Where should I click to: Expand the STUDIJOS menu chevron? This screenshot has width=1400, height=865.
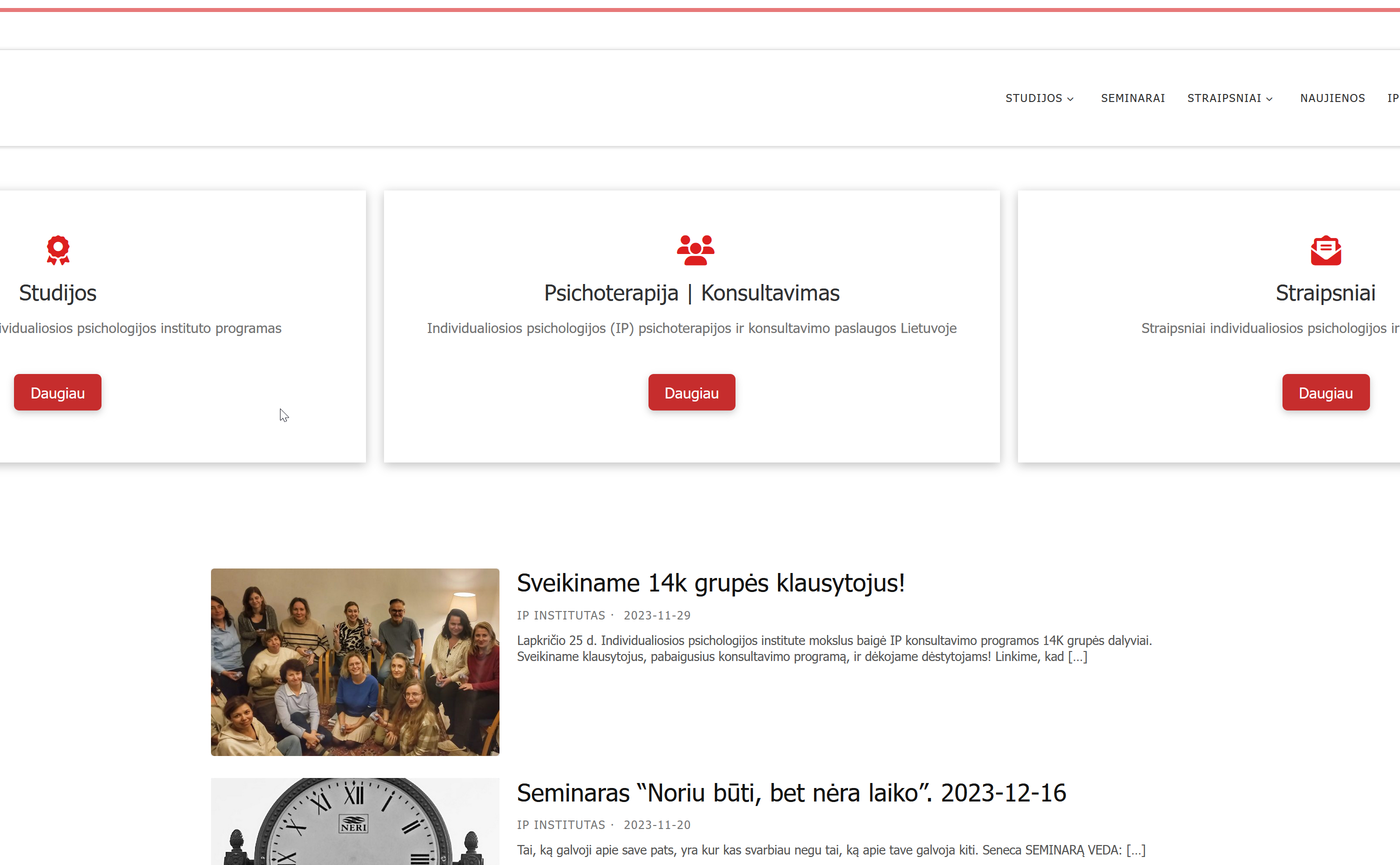(1070, 99)
